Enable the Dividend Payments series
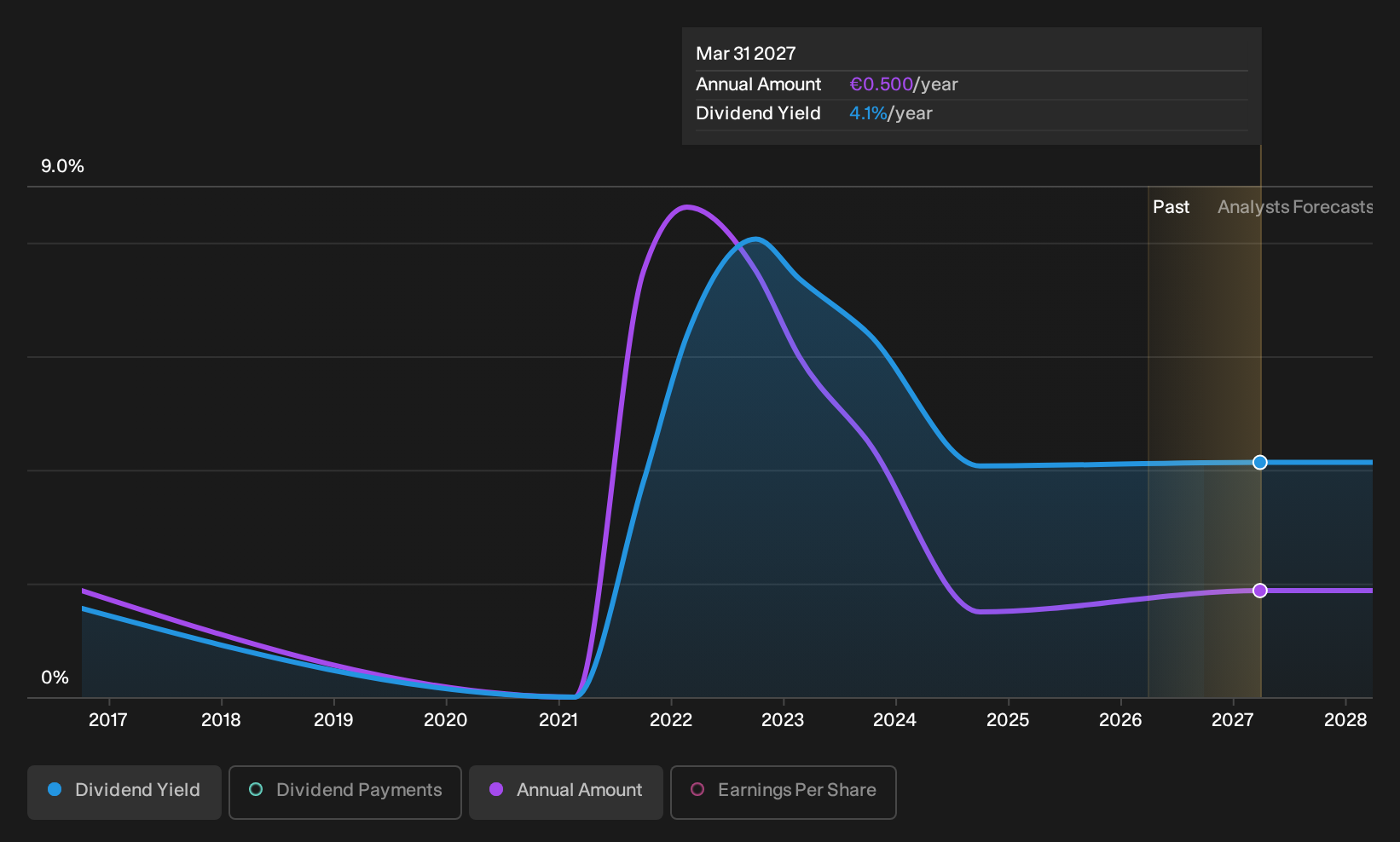Image resolution: width=1400 pixels, height=842 pixels. (345, 792)
